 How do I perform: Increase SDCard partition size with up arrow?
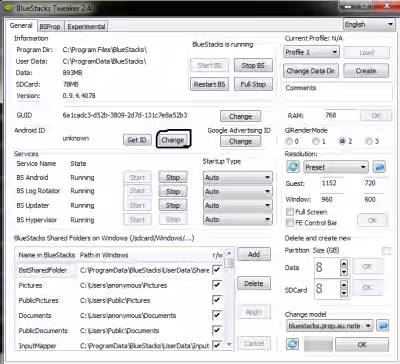[344, 284]
